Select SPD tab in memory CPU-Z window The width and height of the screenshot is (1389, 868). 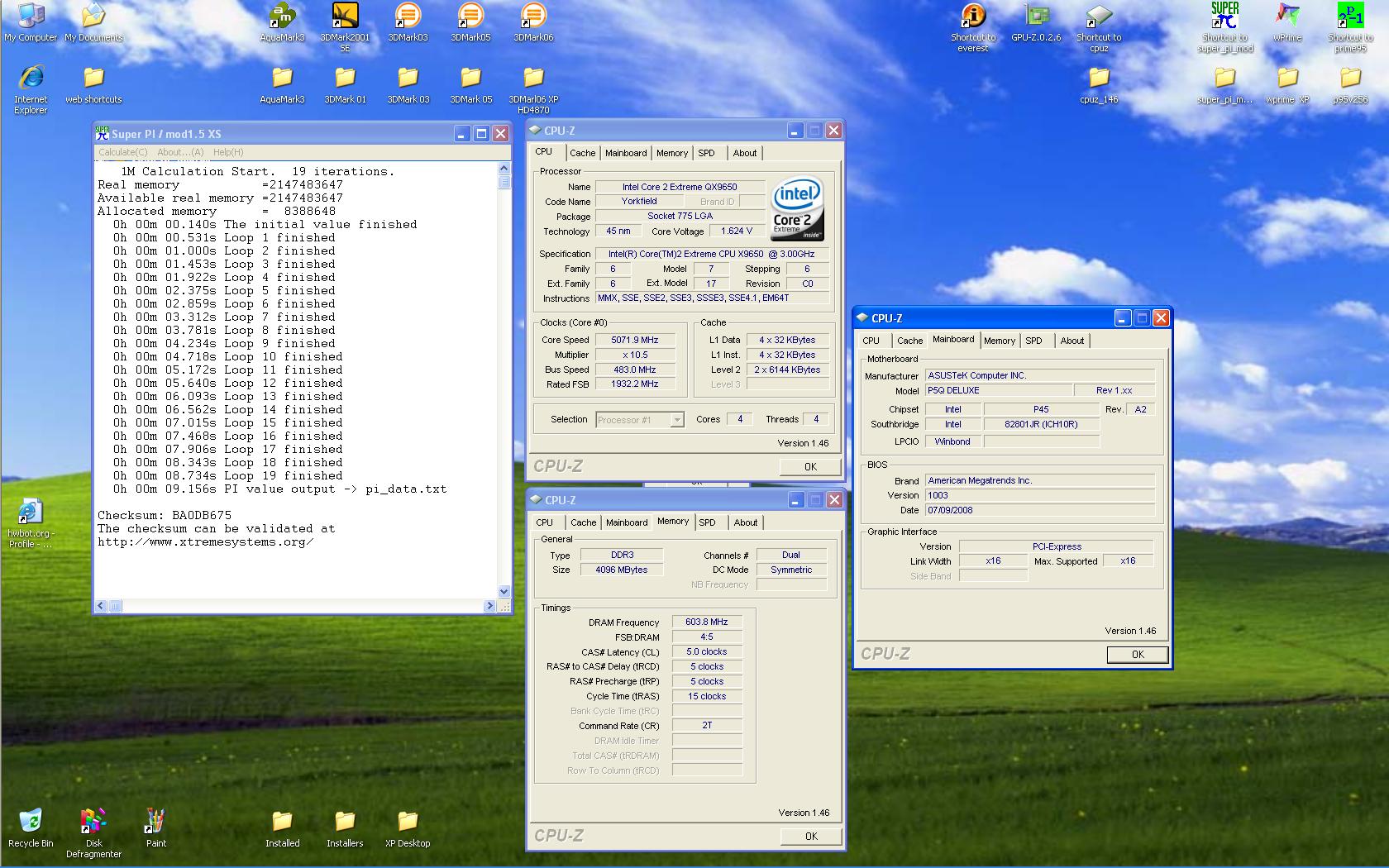[x=708, y=522]
